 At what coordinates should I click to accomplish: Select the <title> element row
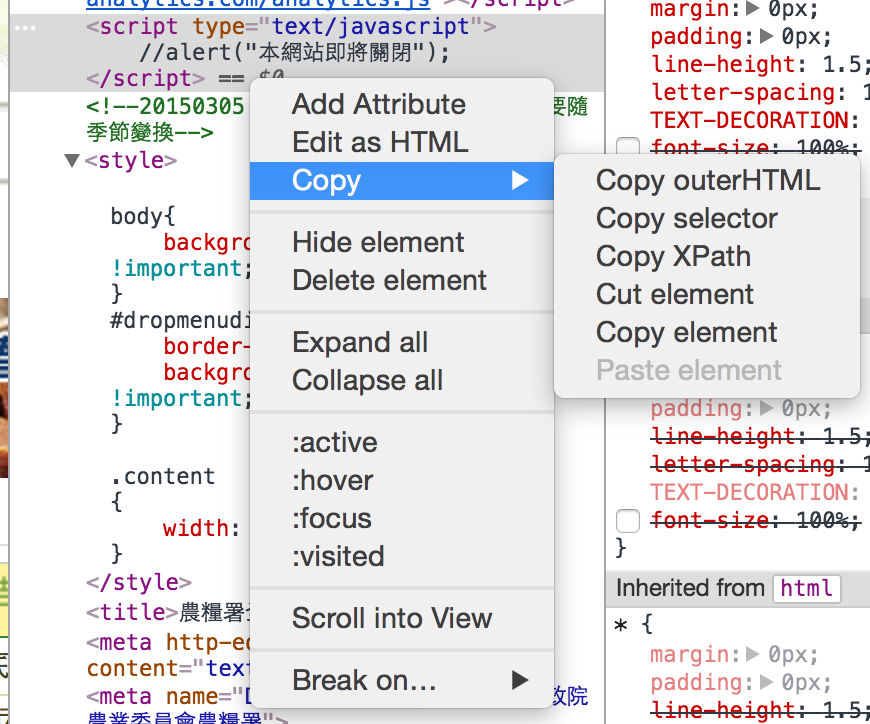(168, 612)
